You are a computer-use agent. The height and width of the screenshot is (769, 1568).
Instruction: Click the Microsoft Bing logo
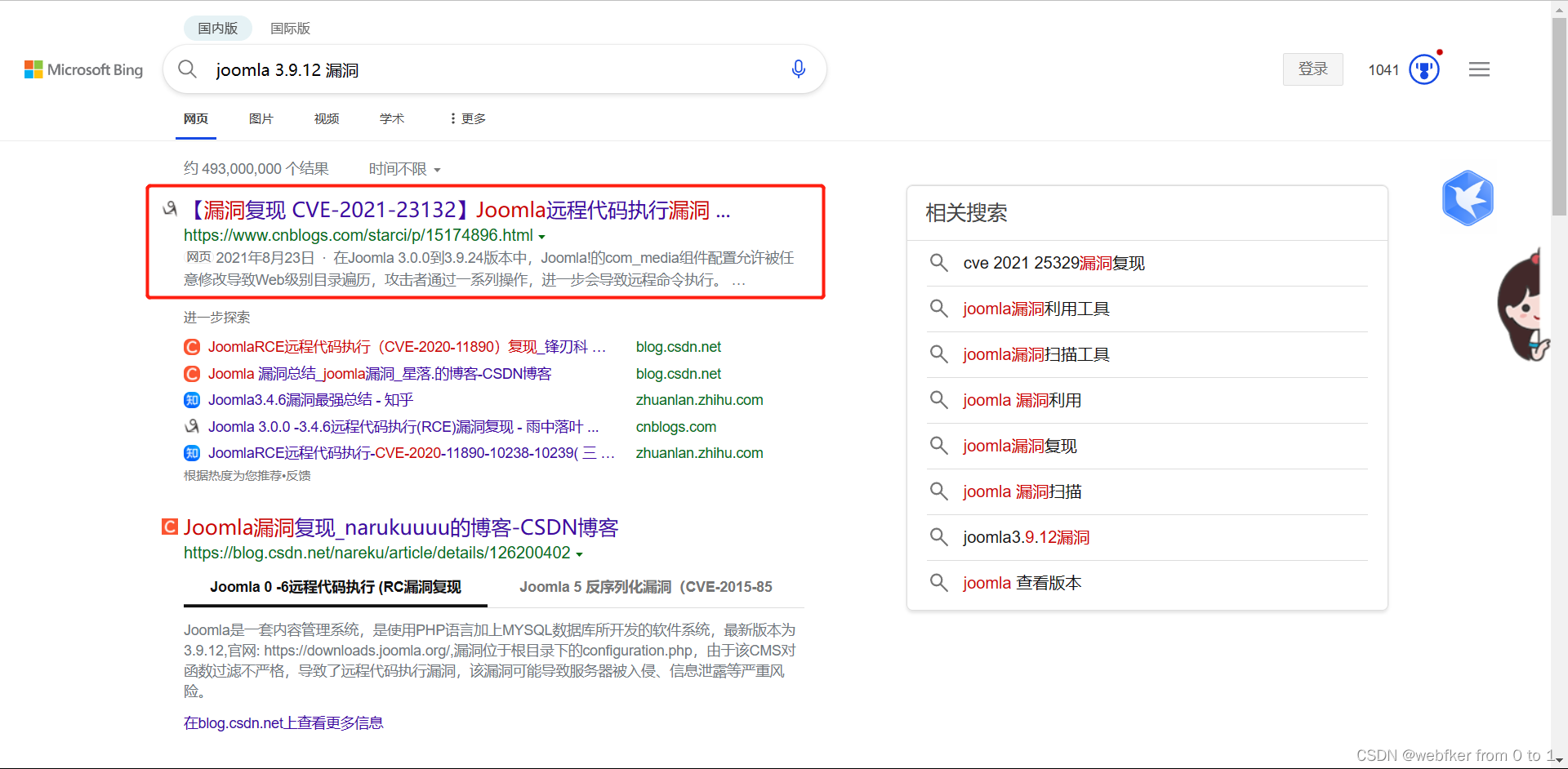pos(83,69)
